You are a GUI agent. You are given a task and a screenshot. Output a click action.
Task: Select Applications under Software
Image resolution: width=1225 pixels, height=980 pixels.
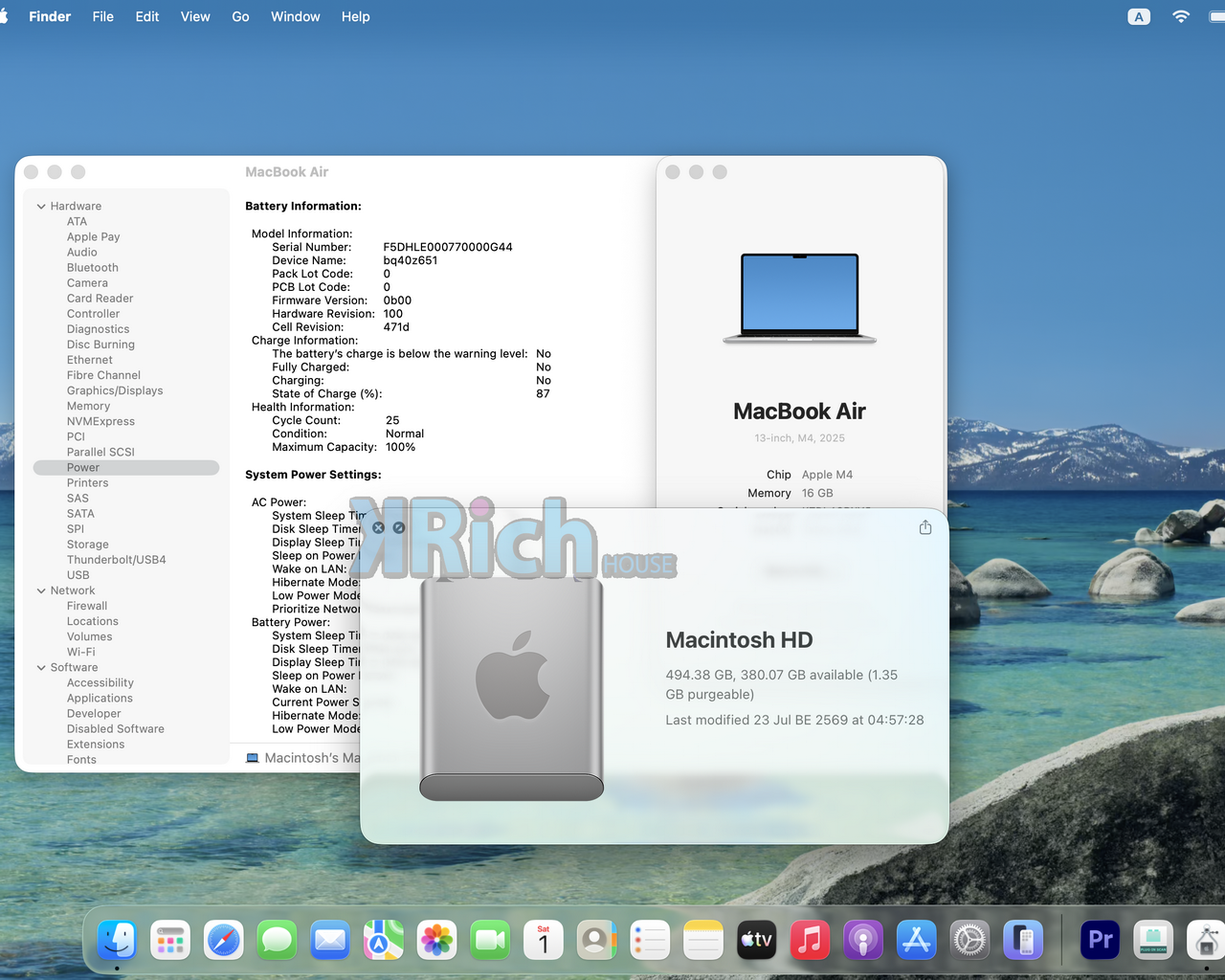coord(100,698)
